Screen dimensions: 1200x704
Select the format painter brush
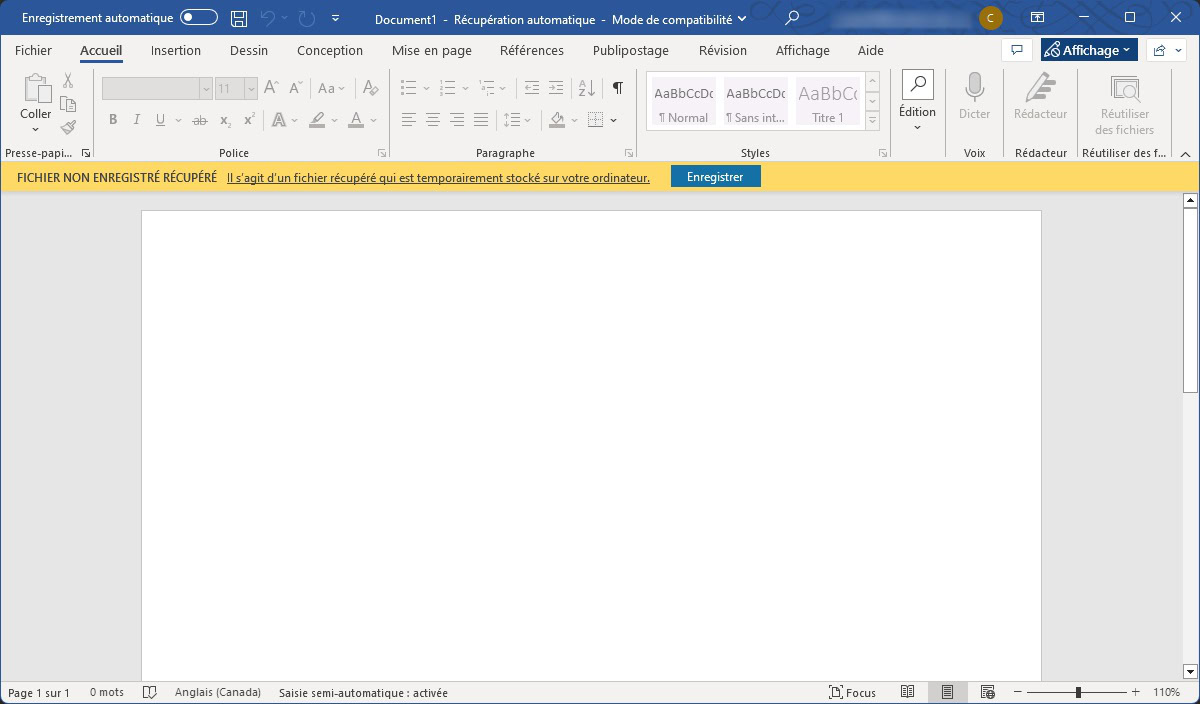pyautogui.click(x=68, y=127)
